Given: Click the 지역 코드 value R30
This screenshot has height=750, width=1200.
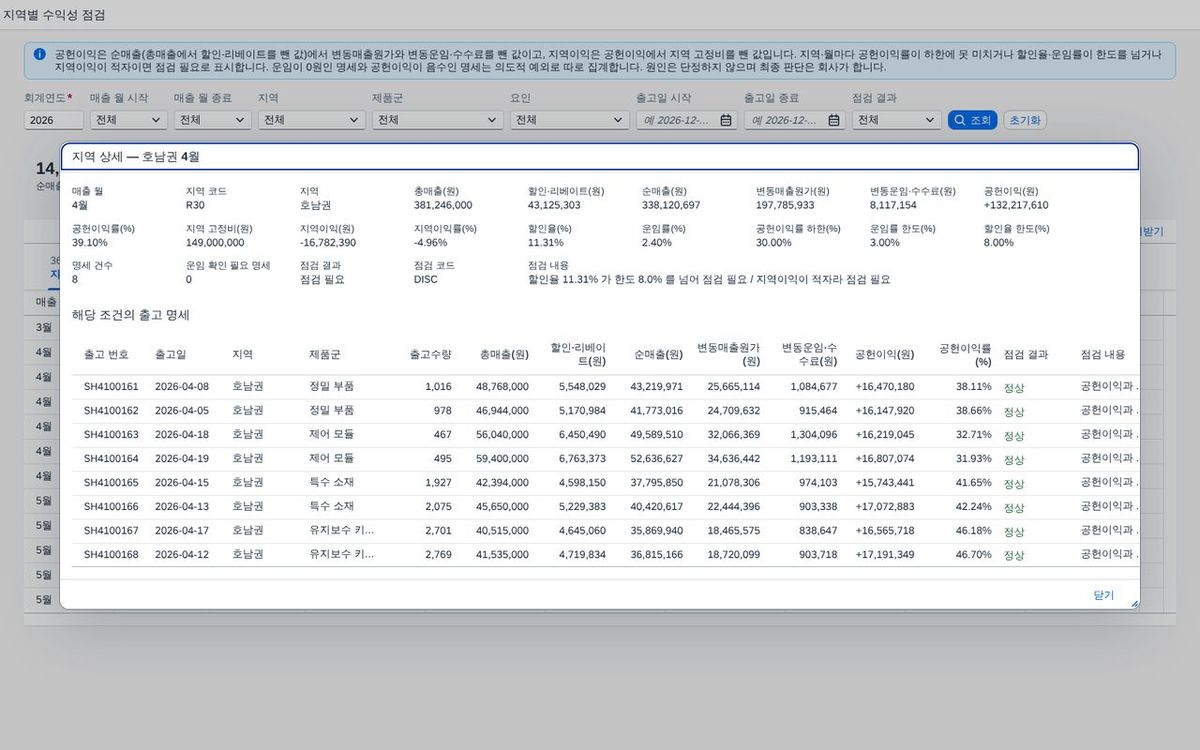Looking at the screenshot, I should (x=195, y=205).
